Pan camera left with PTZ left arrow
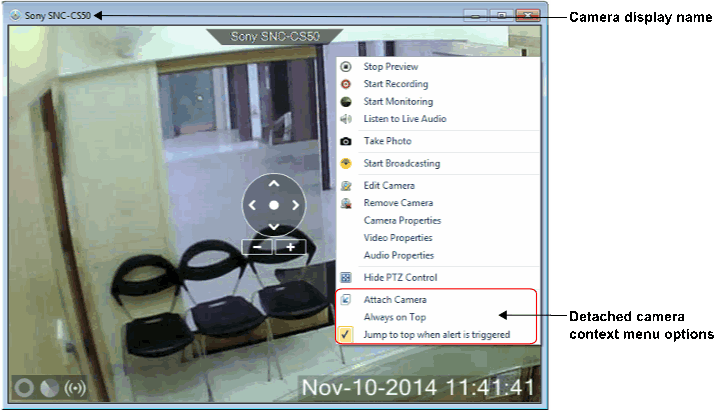The height and width of the screenshot is (410, 714). [x=252, y=205]
